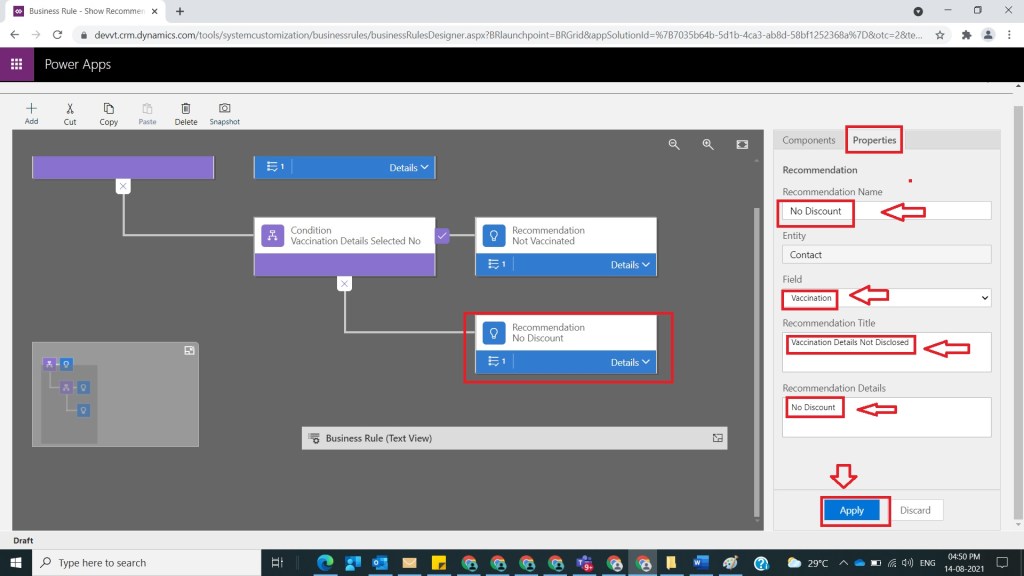Switch to the Components tab
The height and width of the screenshot is (576, 1024).
(808, 141)
